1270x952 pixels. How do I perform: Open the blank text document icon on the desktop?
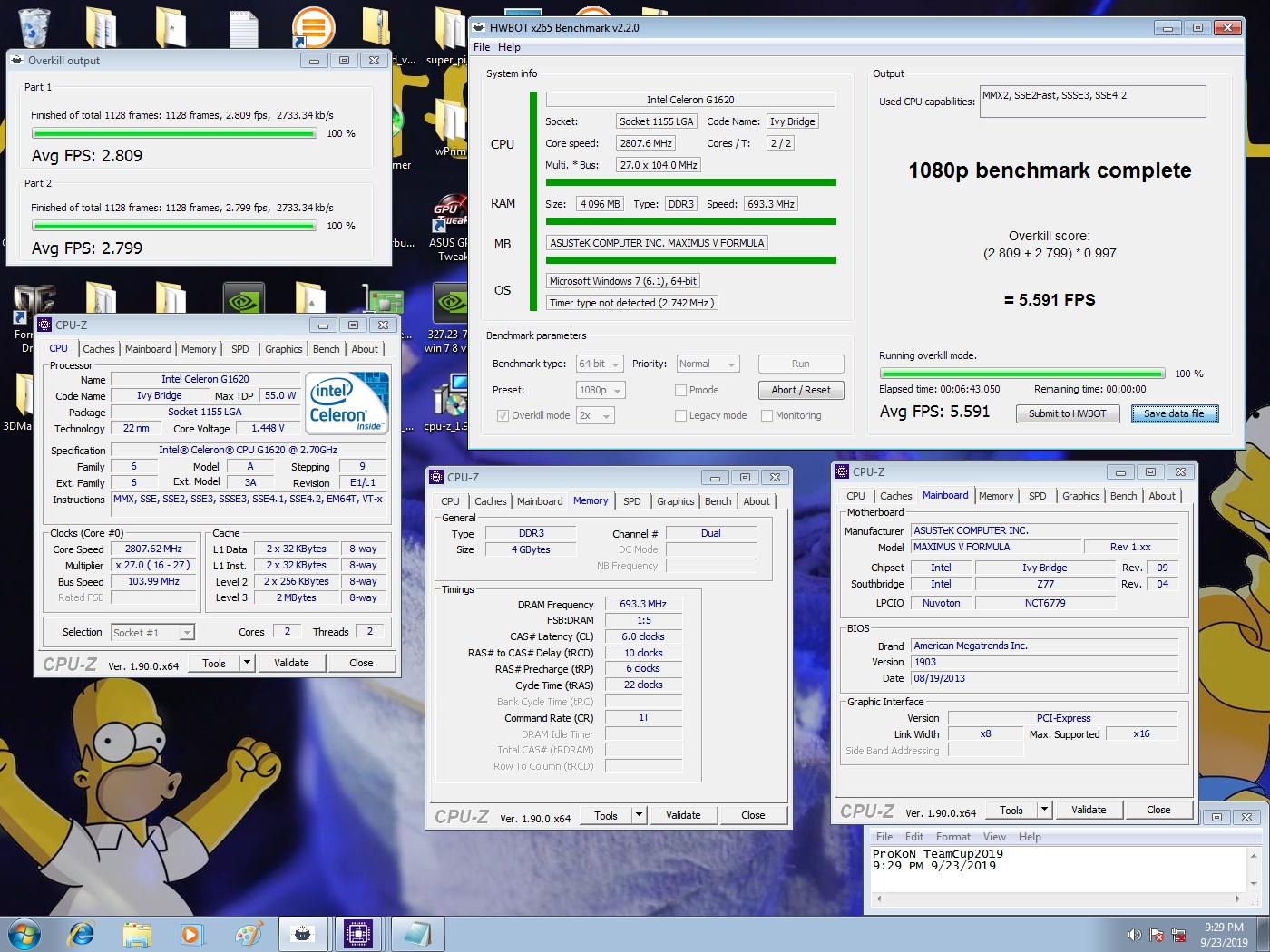[x=244, y=27]
